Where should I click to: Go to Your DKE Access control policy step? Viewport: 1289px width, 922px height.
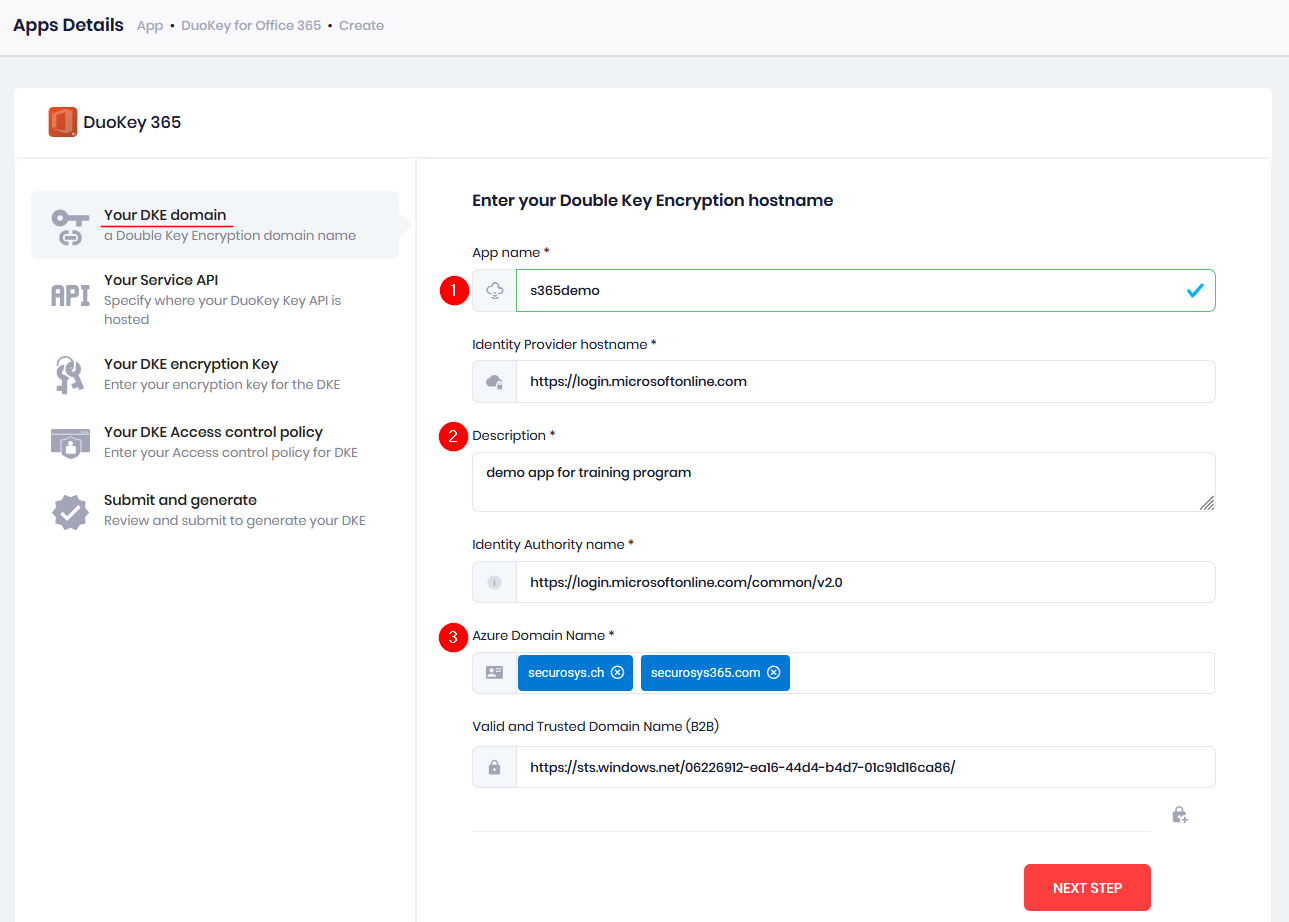(215, 442)
